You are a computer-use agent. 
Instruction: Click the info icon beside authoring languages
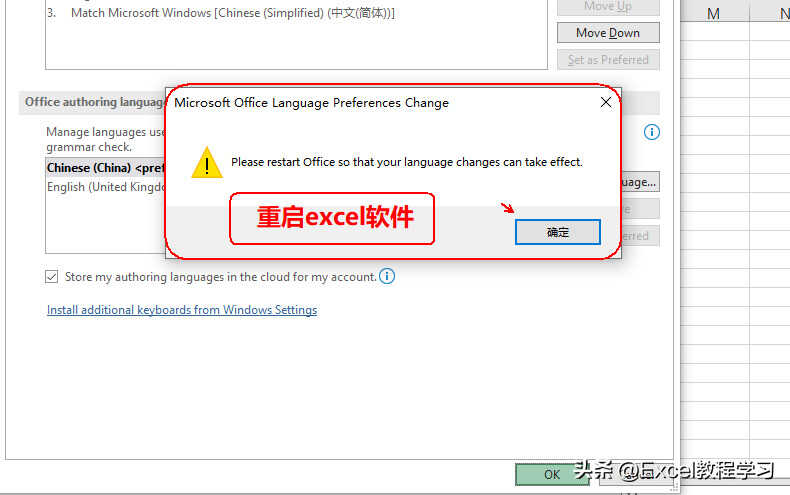point(651,132)
